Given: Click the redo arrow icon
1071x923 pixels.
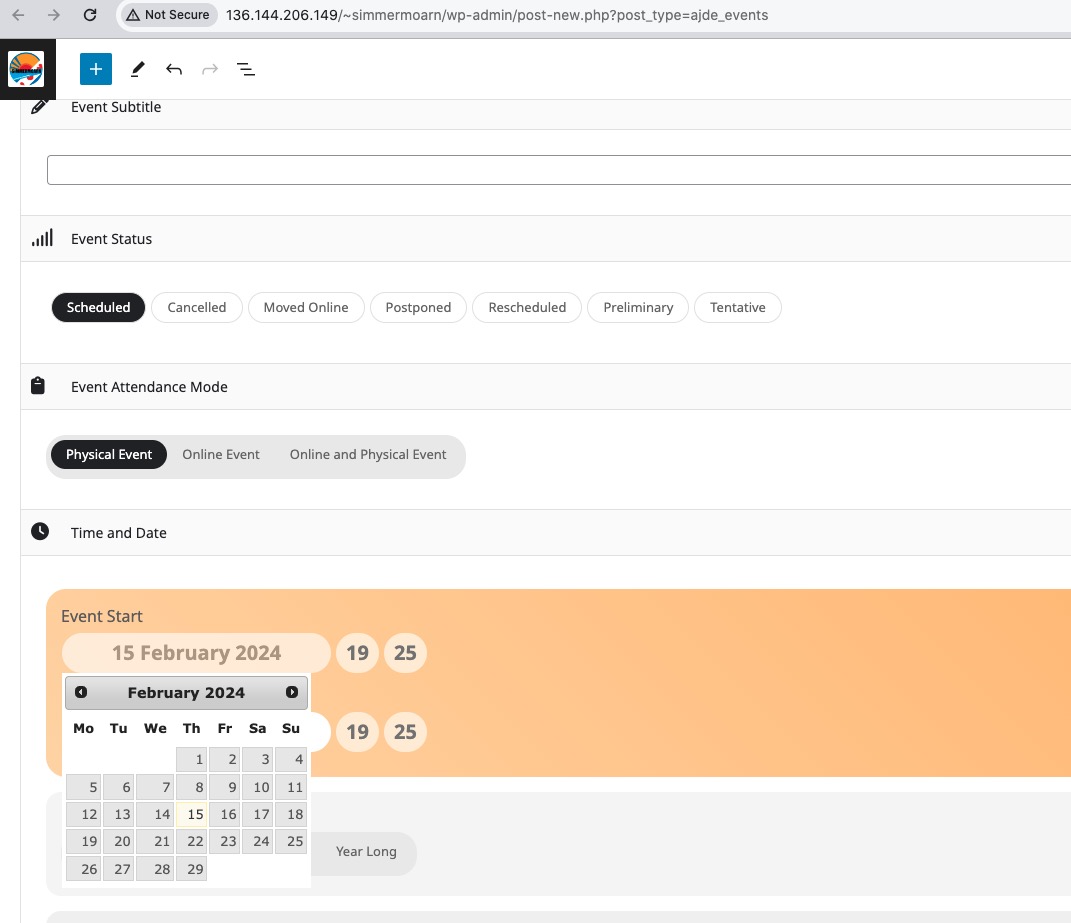Looking at the screenshot, I should (210, 69).
